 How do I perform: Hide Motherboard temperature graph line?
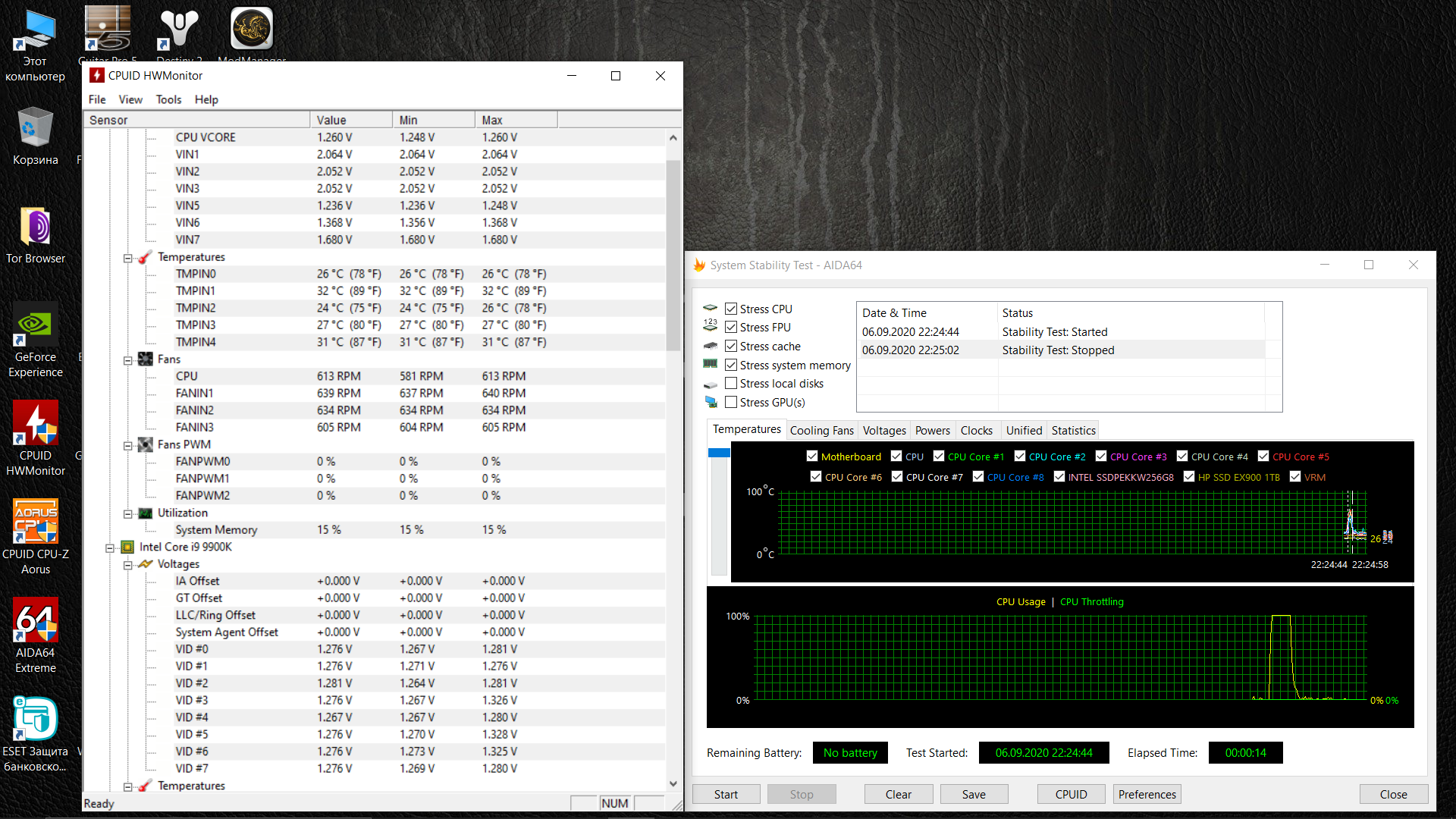pyautogui.click(x=812, y=457)
